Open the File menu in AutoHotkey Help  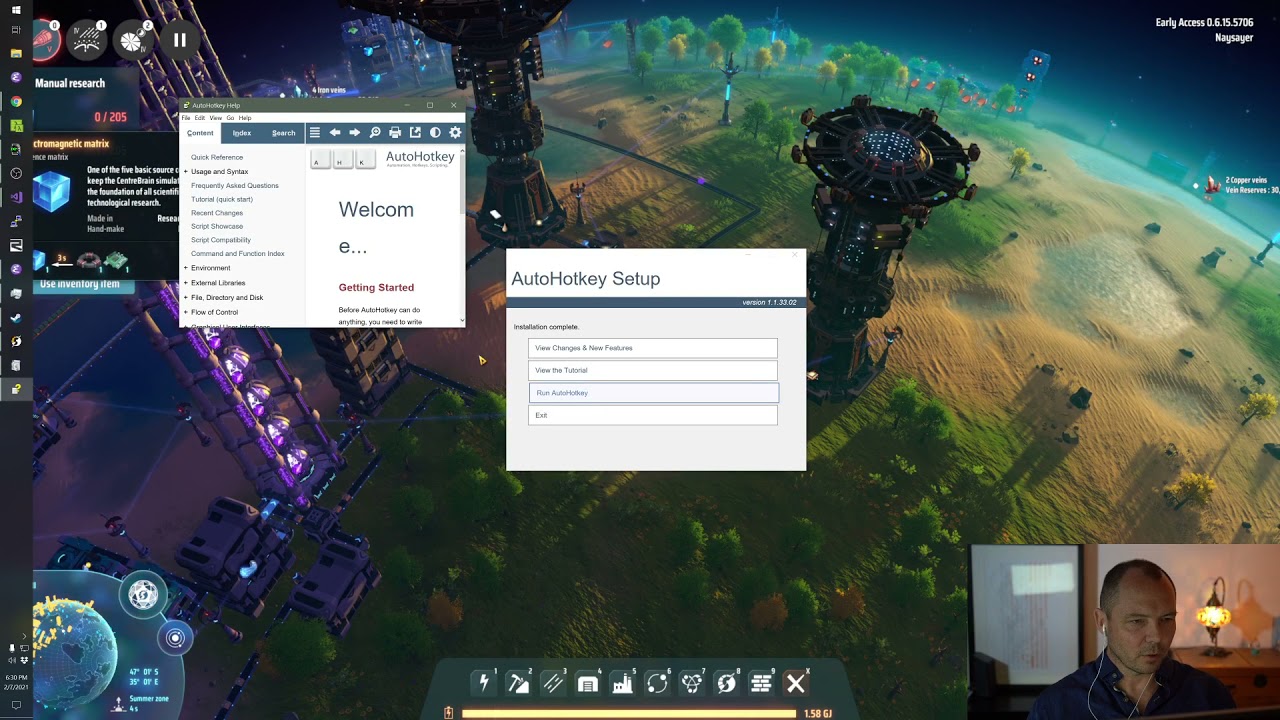pos(186,118)
